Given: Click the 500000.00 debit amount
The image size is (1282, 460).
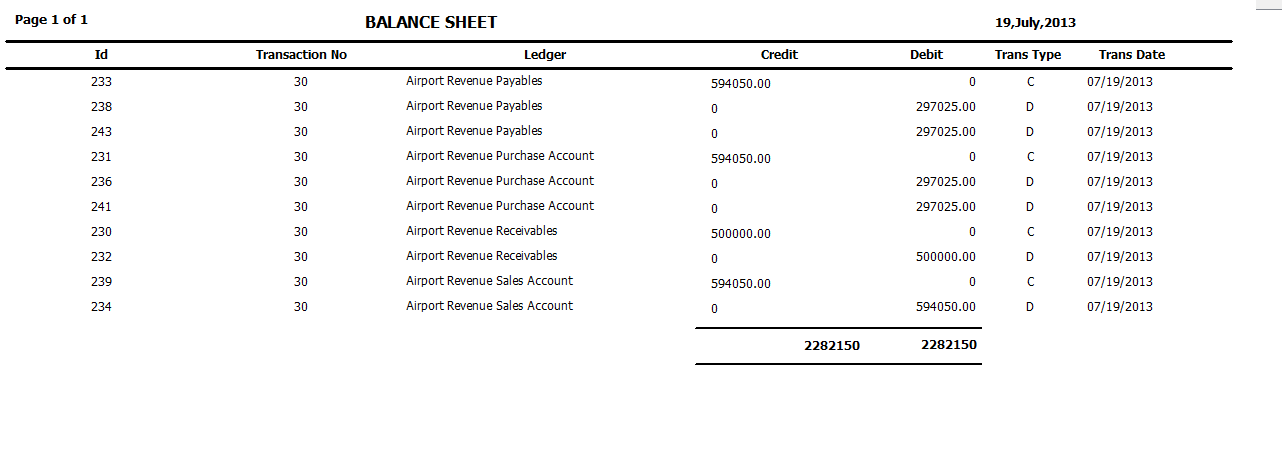Looking at the screenshot, I should tap(946, 257).
